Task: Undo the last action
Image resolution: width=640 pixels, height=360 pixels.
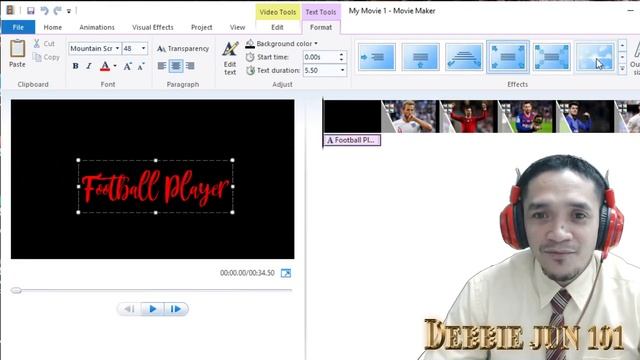Action: tap(44, 11)
